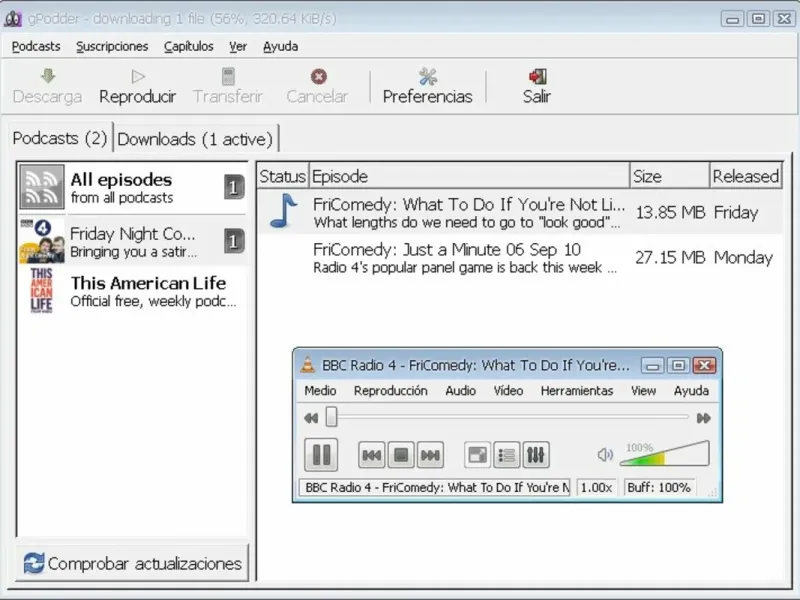Click the Descarga download toolbar button
Image resolution: width=800 pixels, height=600 pixels.
(47, 87)
